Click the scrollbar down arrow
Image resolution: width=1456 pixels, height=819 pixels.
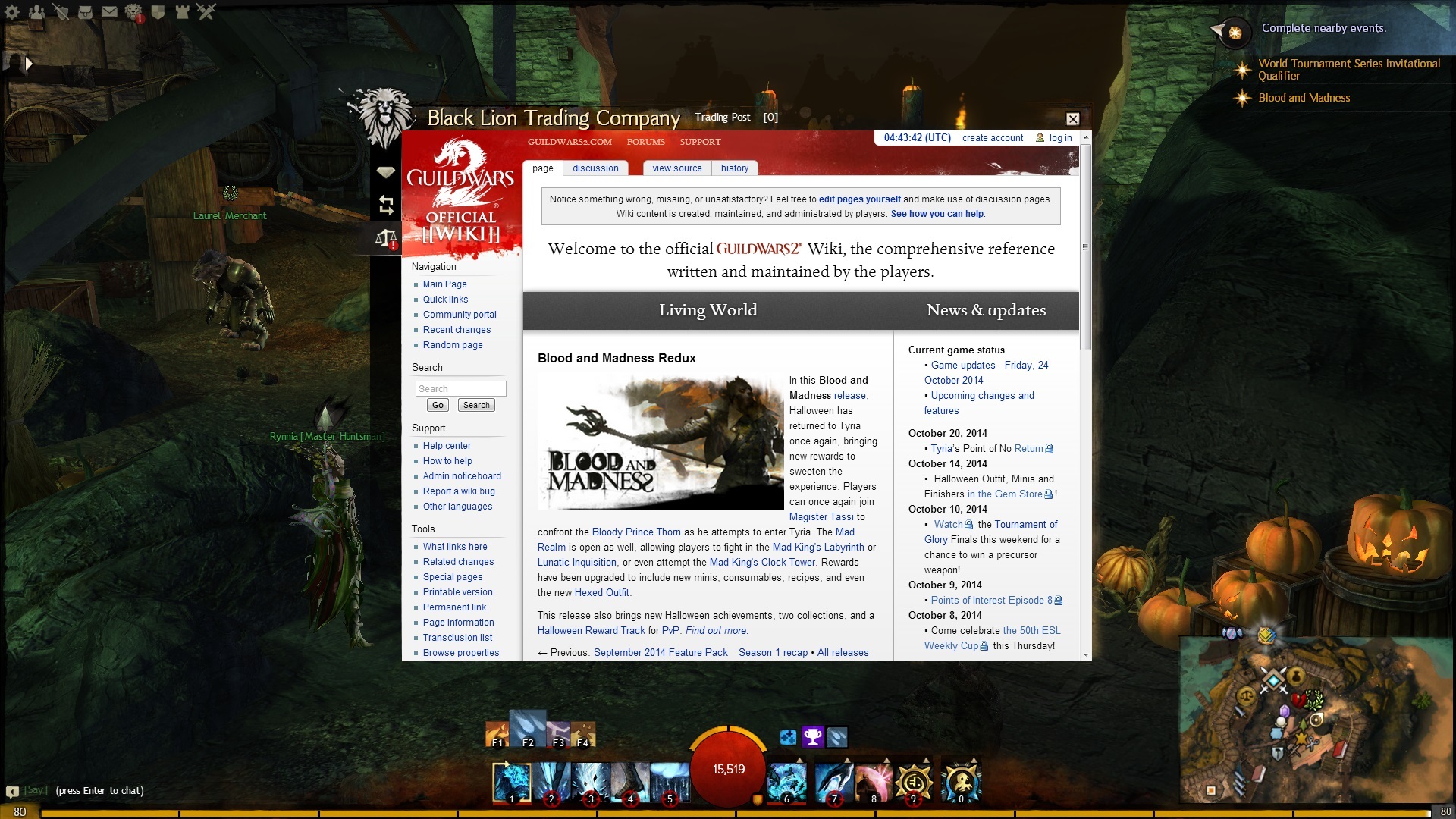1085,654
